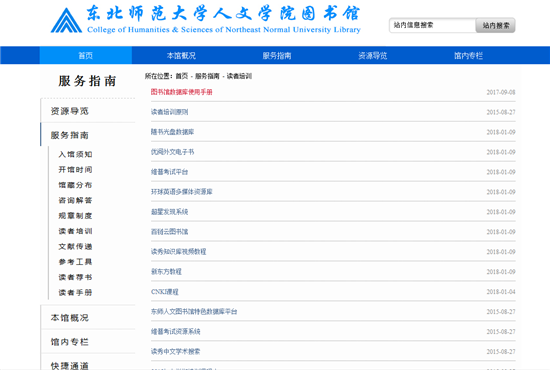The height and width of the screenshot is (370, 550).
Task: Open 开馆时间 in the sidebar submenu
Action: click(75, 170)
